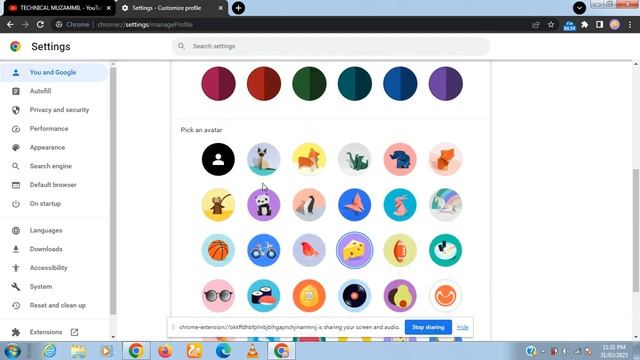The width and height of the screenshot is (640, 360).
Task: Select the sunglasses avatar
Action: coord(218,296)
